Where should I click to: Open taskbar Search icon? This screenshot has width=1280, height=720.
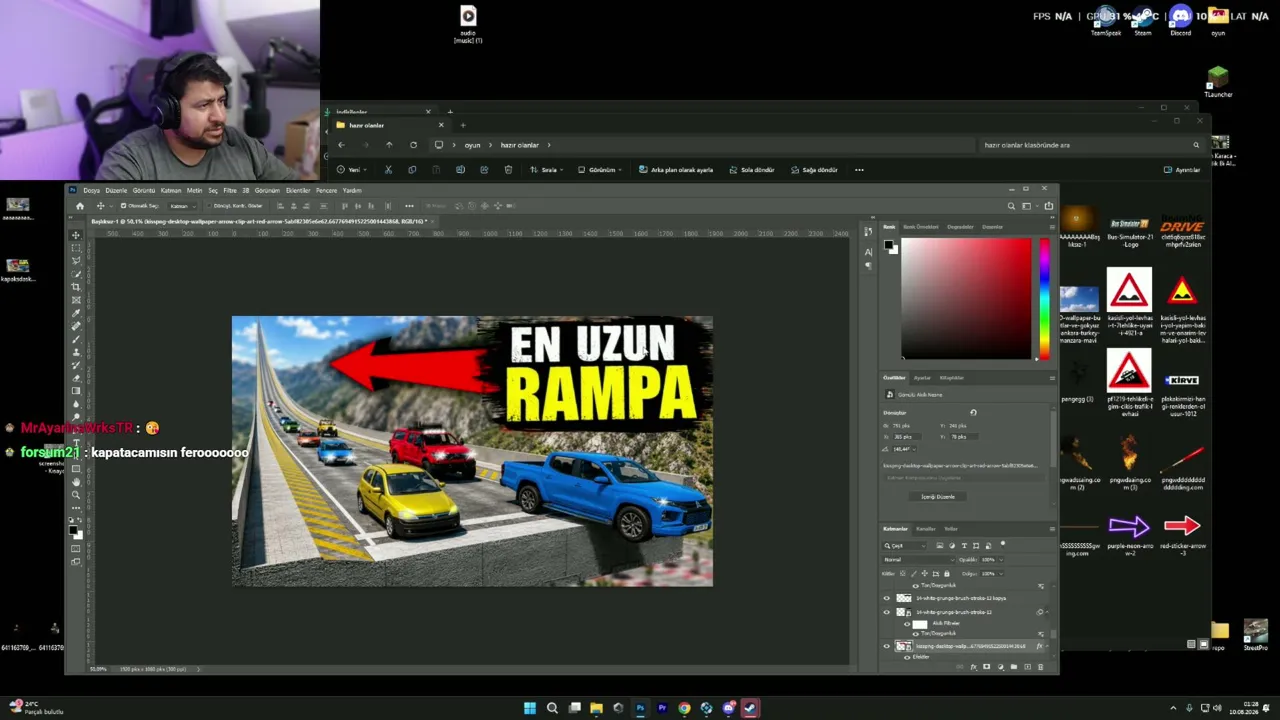[x=552, y=708]
